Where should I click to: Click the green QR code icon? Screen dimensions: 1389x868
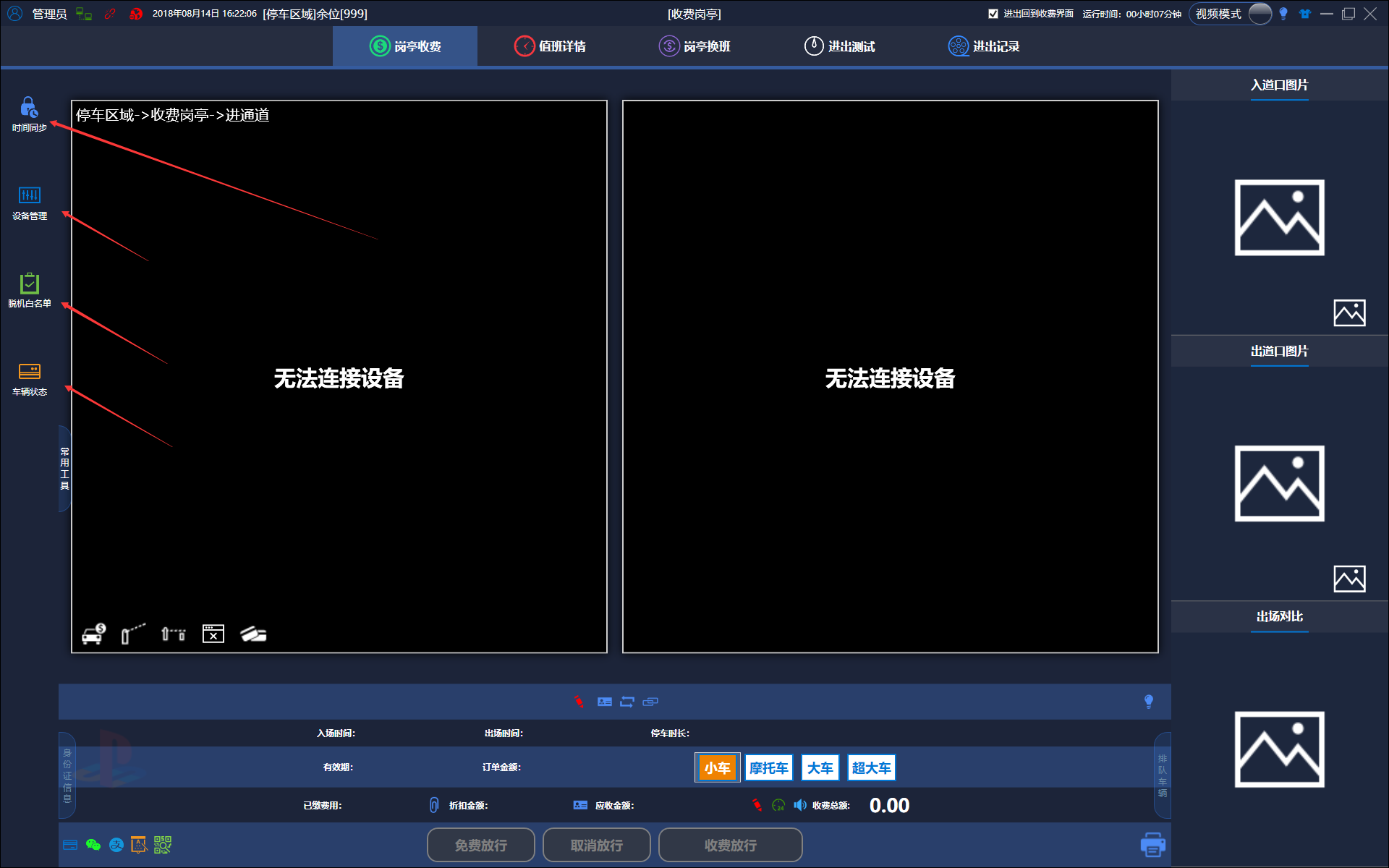163,845
